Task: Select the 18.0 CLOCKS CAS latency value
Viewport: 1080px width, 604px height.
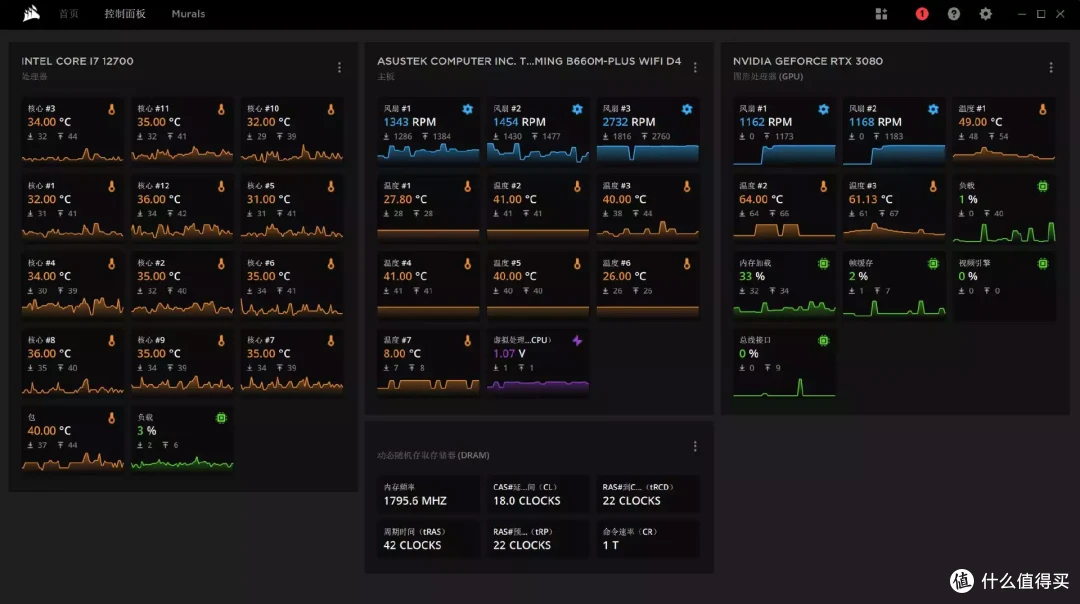Action: (526, 501)
